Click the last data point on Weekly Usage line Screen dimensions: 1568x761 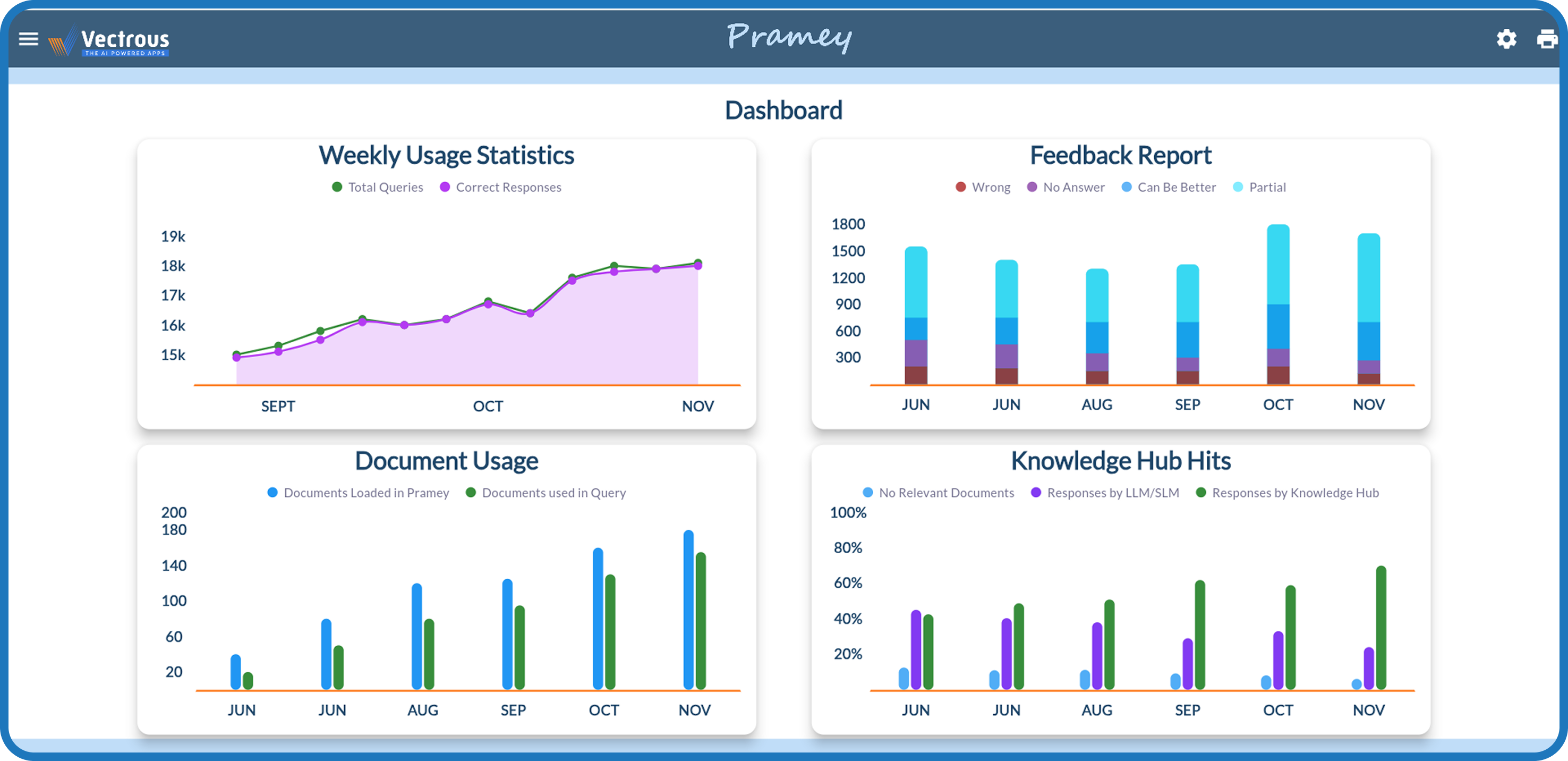click(x=697, y=264)
